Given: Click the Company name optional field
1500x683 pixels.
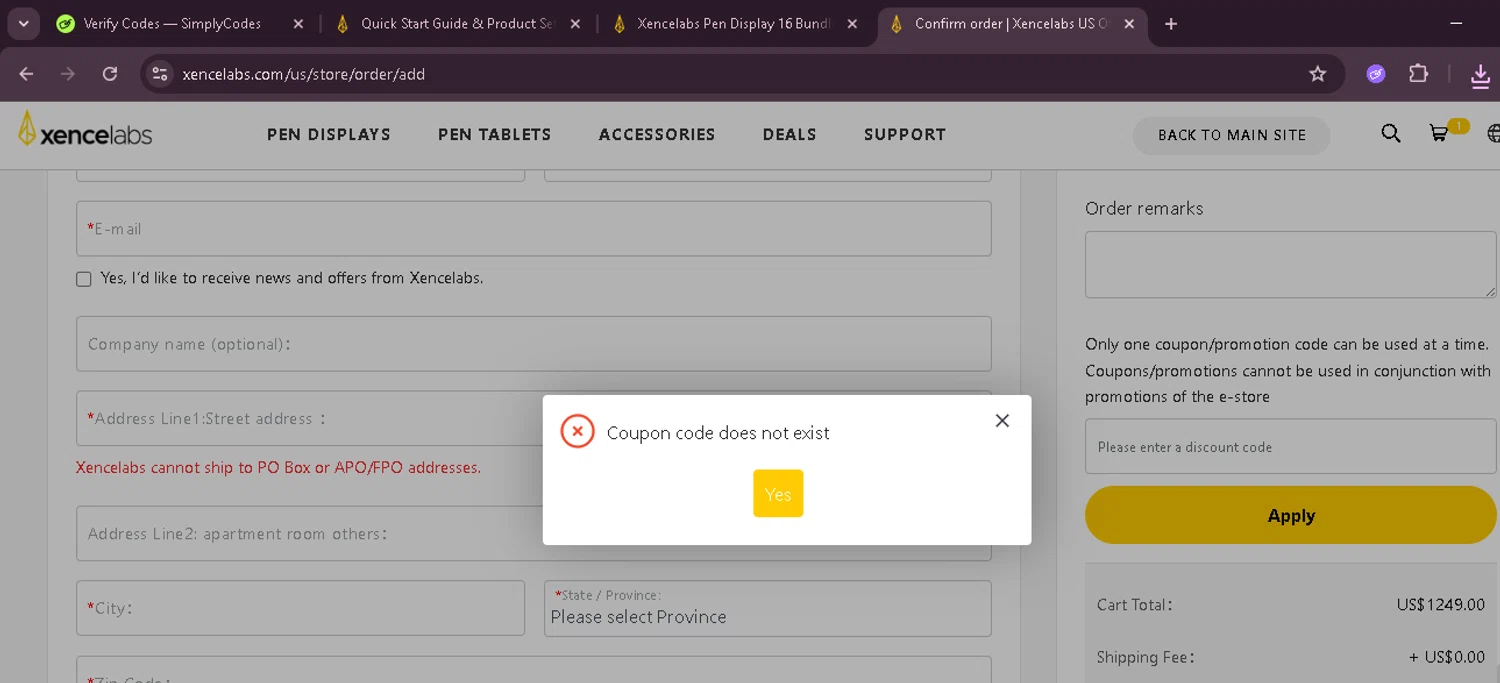Looking at the screenshot, I should pos(534,344).
